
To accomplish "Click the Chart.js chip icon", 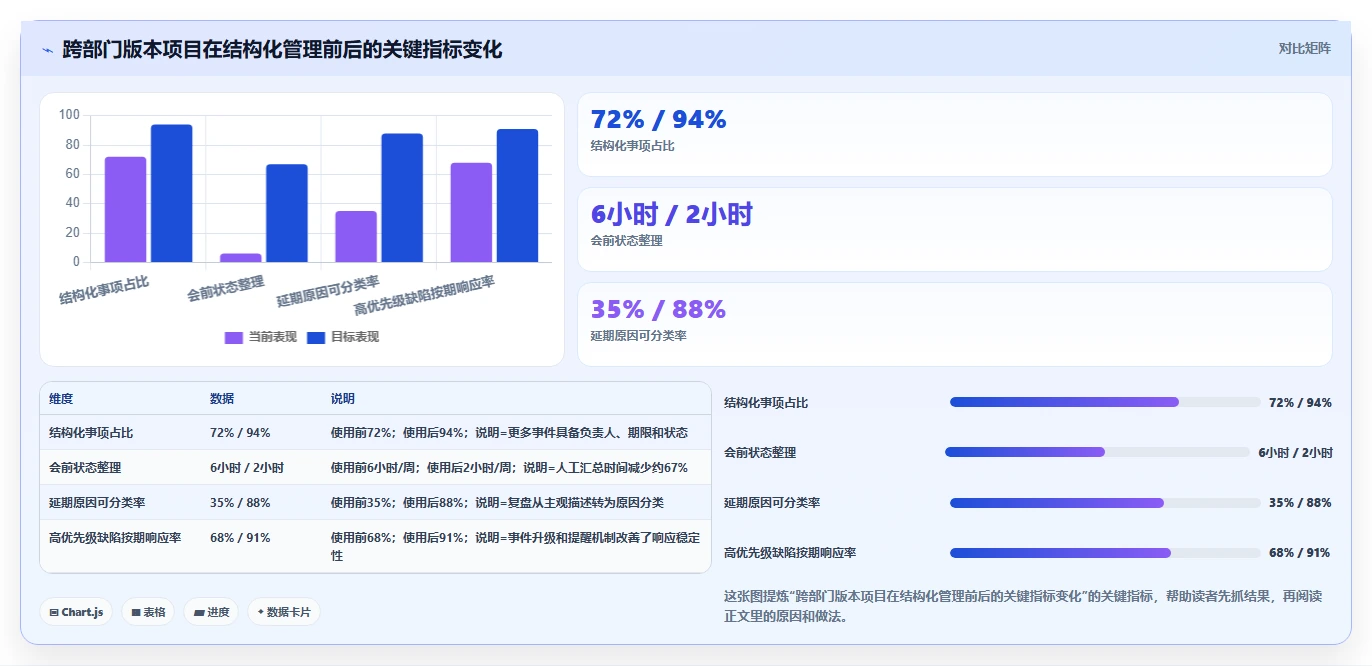I will tap(54, 612).
